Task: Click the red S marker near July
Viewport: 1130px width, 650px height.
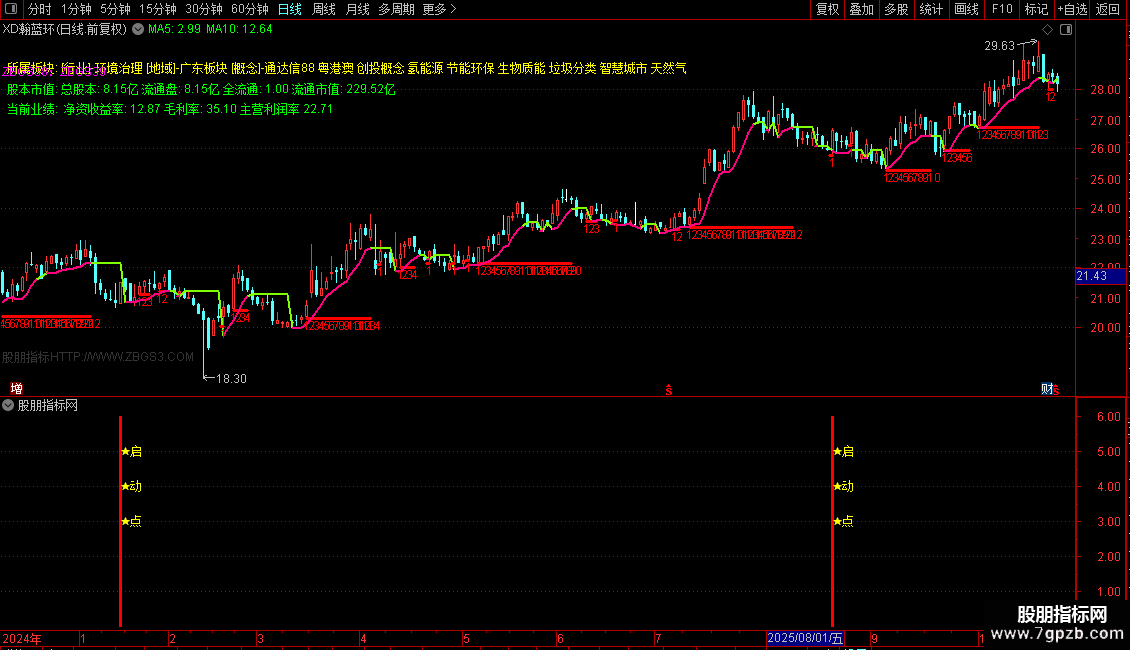Action: click(669, 390)
